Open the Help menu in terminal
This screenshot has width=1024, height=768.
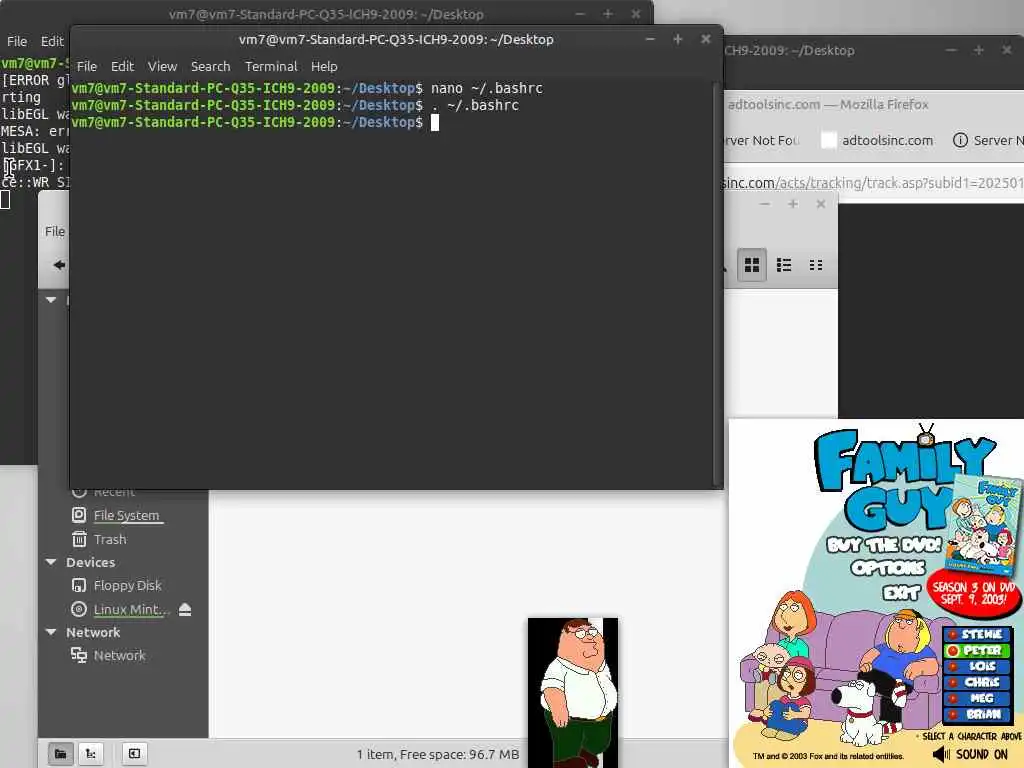(324, 66)
